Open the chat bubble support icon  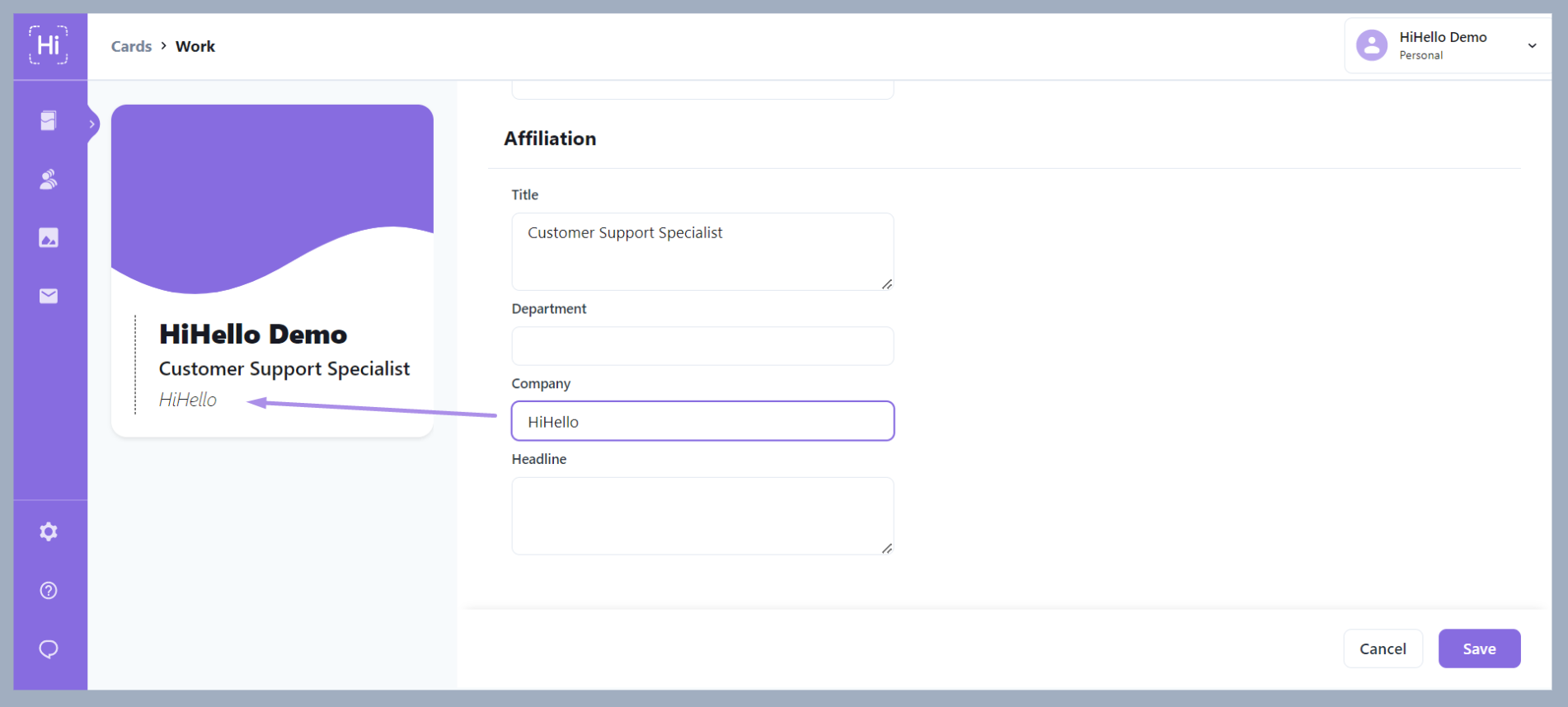pos(49,649)
